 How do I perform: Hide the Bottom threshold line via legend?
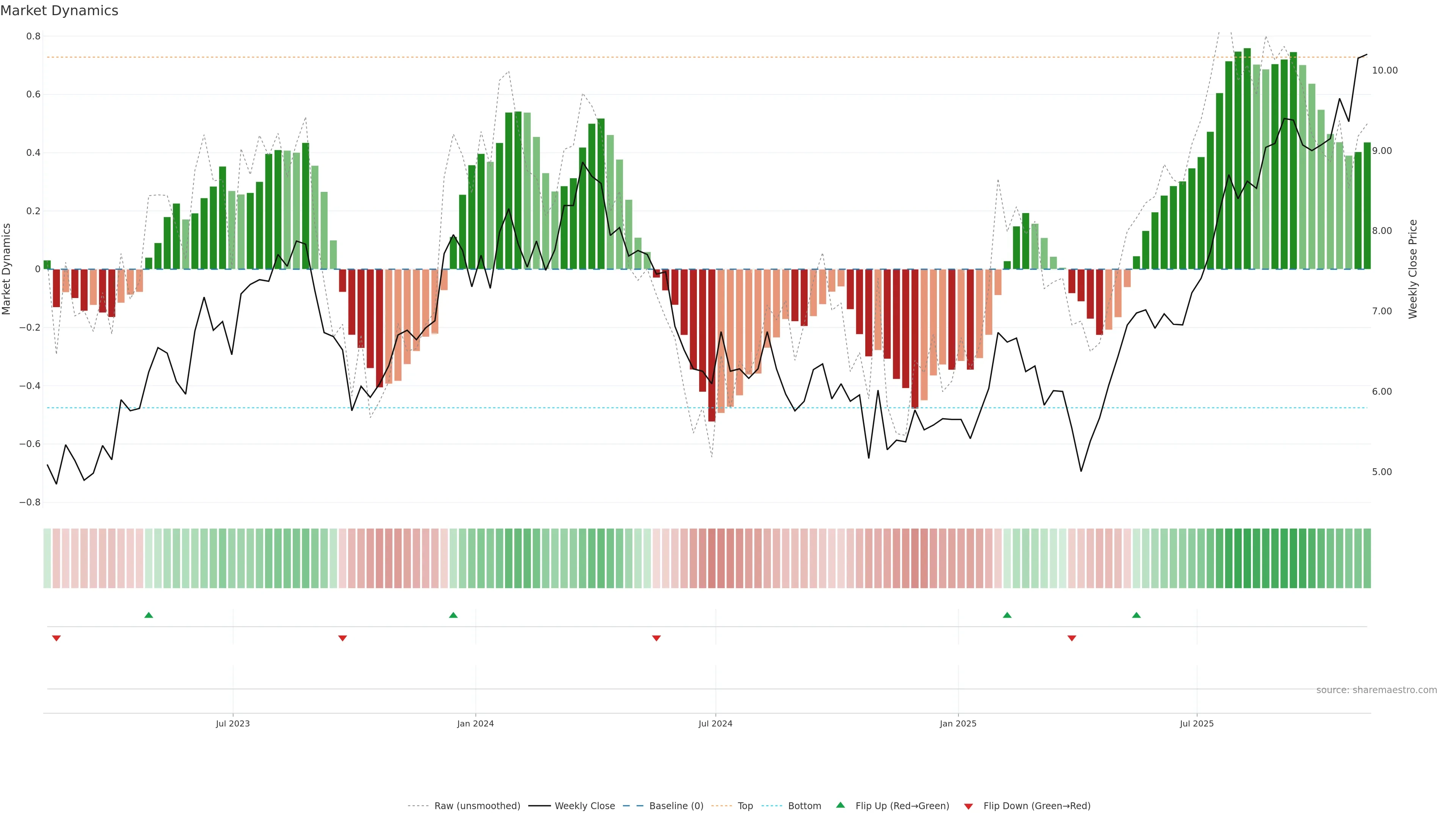point(804,806)
